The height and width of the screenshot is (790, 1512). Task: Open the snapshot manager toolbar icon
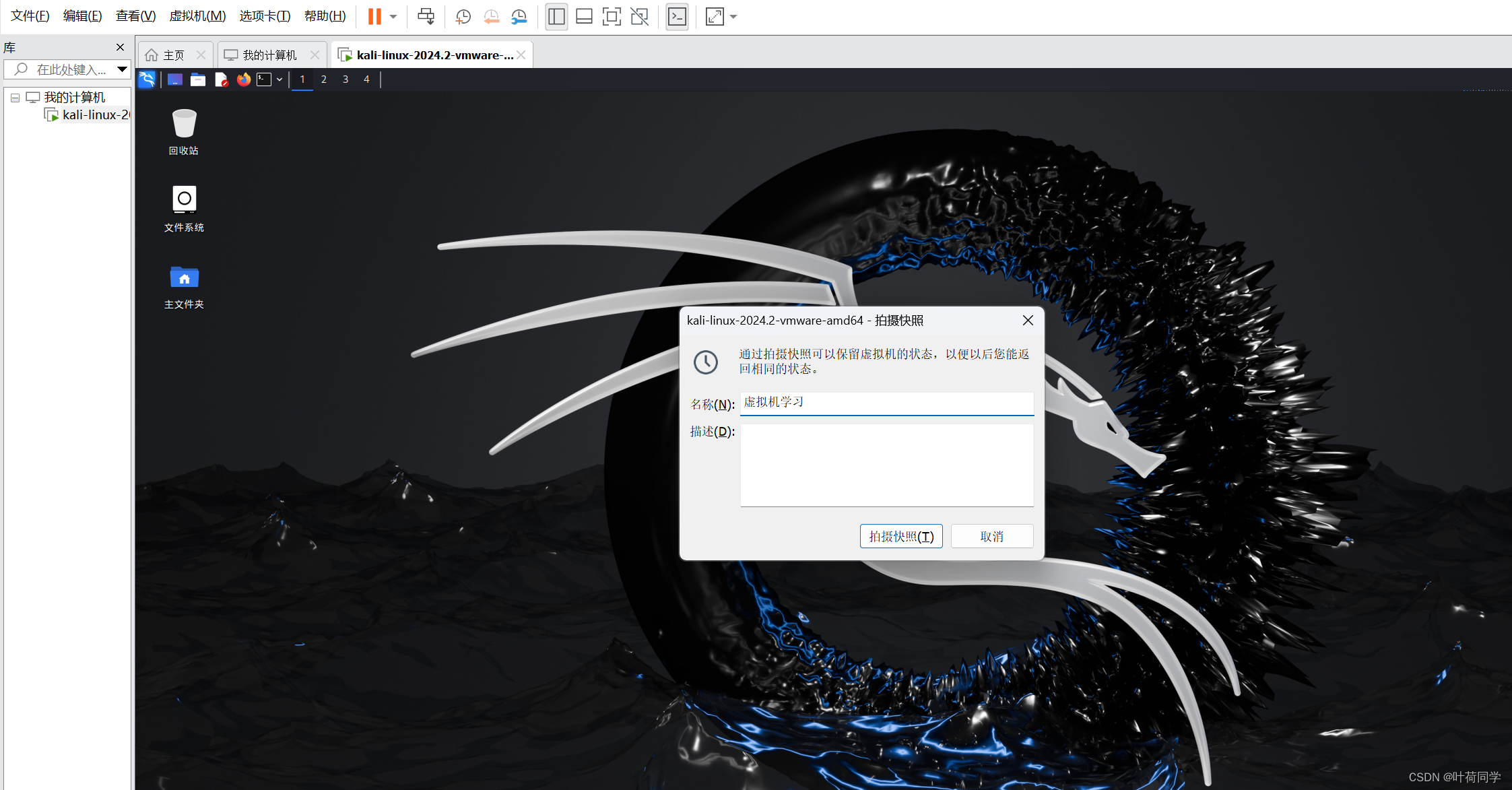(x=519, y=17)
